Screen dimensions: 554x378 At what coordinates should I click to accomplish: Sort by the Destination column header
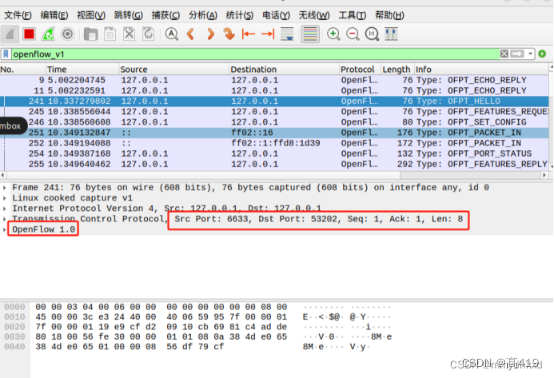coord(284,69)
